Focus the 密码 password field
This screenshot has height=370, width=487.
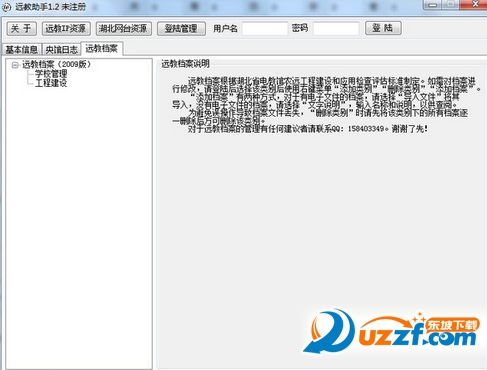point(336,28)
